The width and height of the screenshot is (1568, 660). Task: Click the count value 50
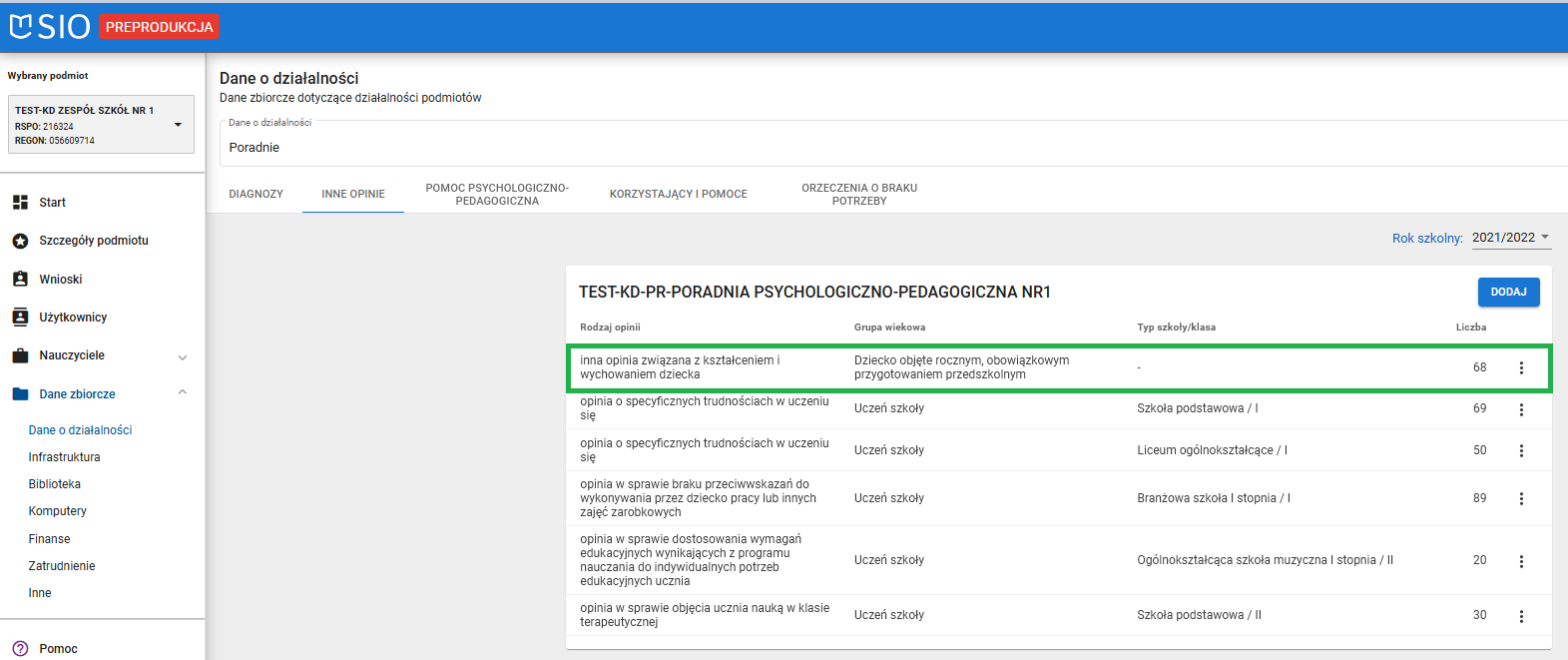tap(1479, 450)
